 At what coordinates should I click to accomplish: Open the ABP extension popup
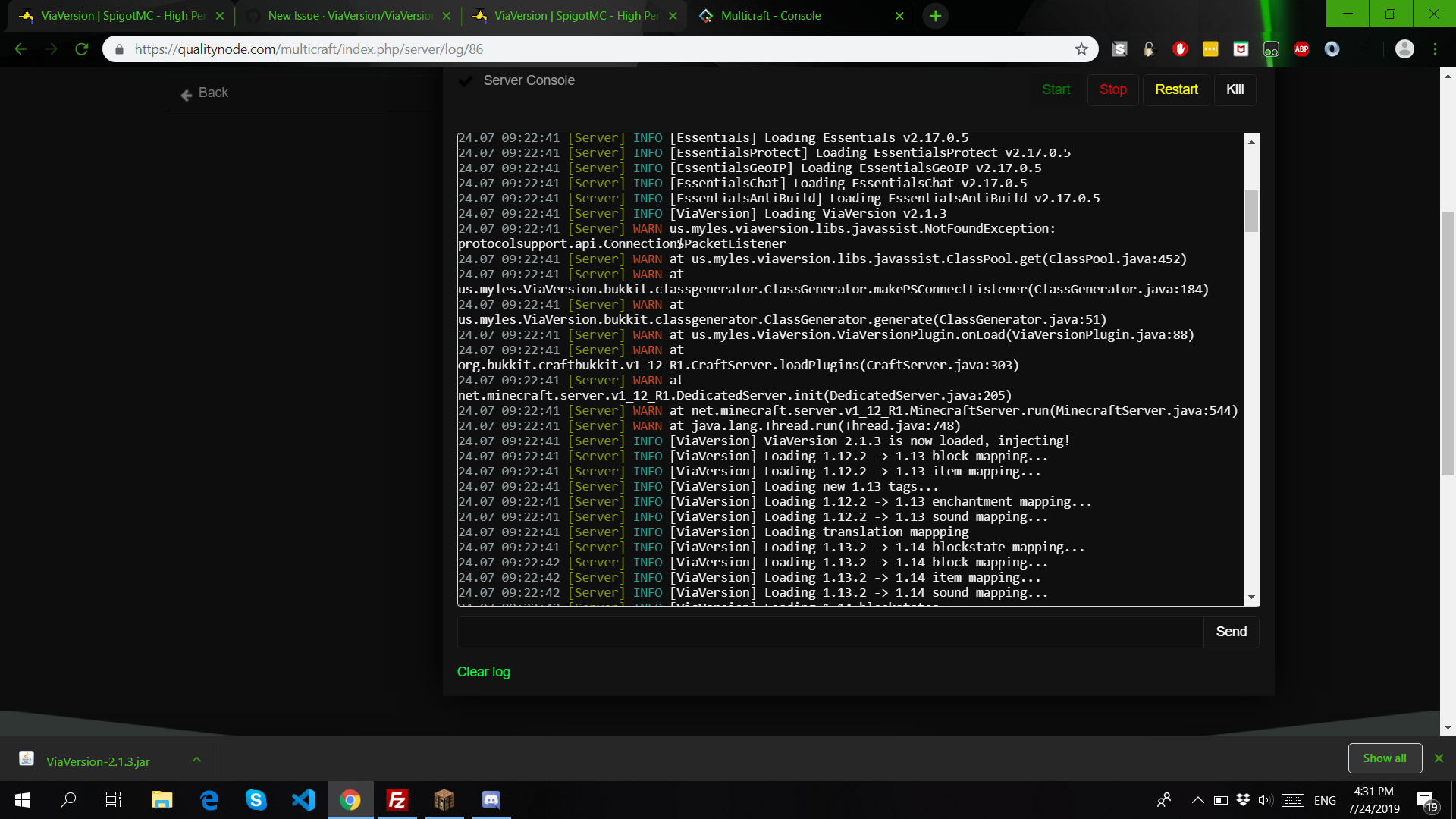point(1302,49)
